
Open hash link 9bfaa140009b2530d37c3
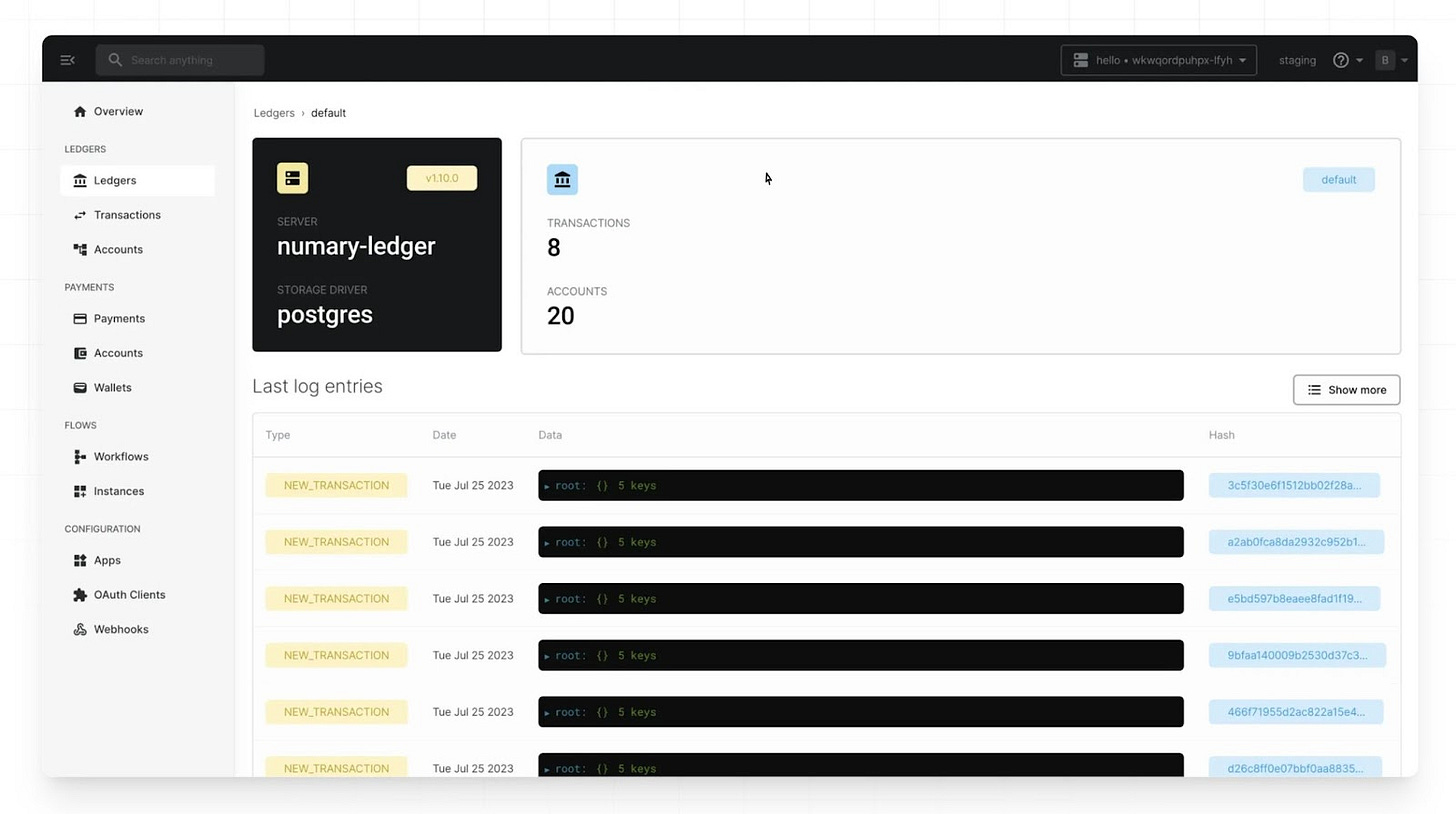click(1297, 656)
